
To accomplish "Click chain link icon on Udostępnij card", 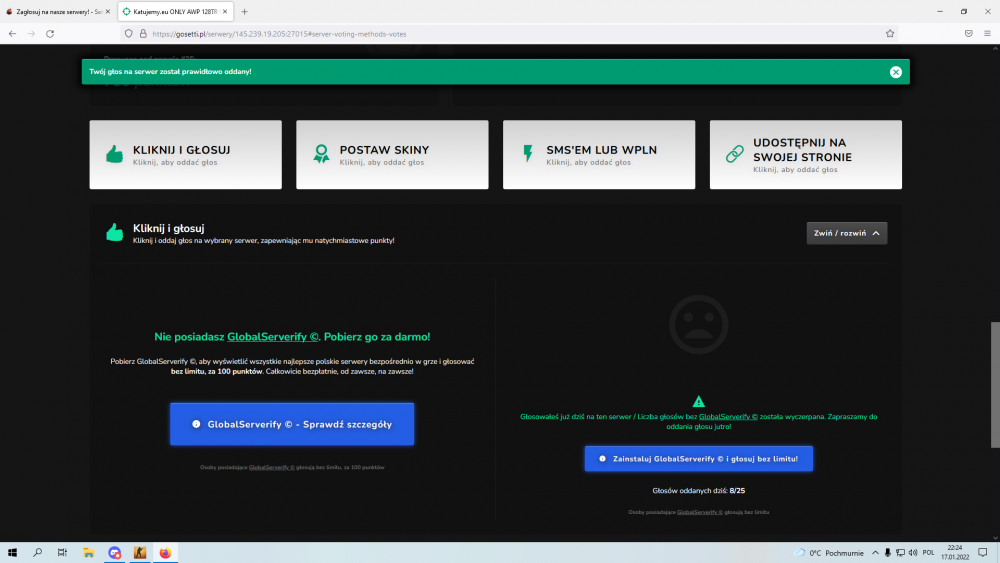I will [x=735, y=154].
